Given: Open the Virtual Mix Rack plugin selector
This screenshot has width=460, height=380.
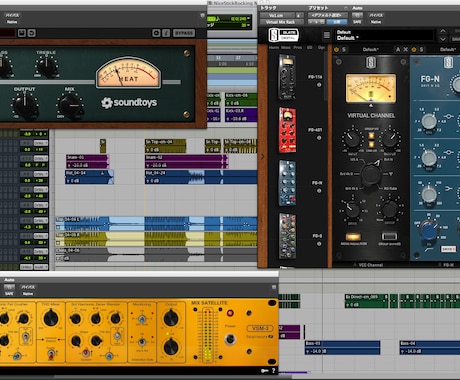Looking at the screenshot, I should click(x=282, y=22).
